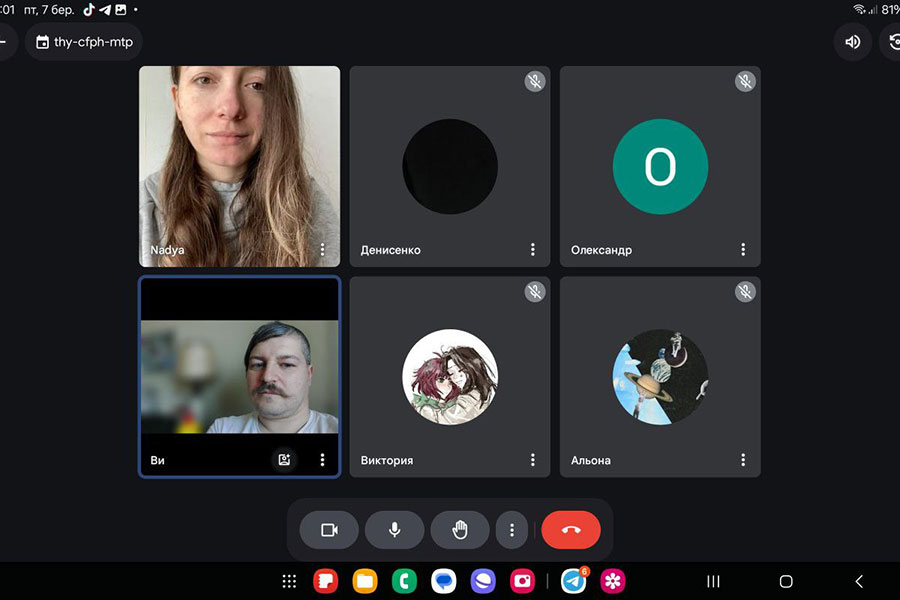Tap the background effects icon on your tile
This screenshot has height=600, width=900.
[285, 460]
